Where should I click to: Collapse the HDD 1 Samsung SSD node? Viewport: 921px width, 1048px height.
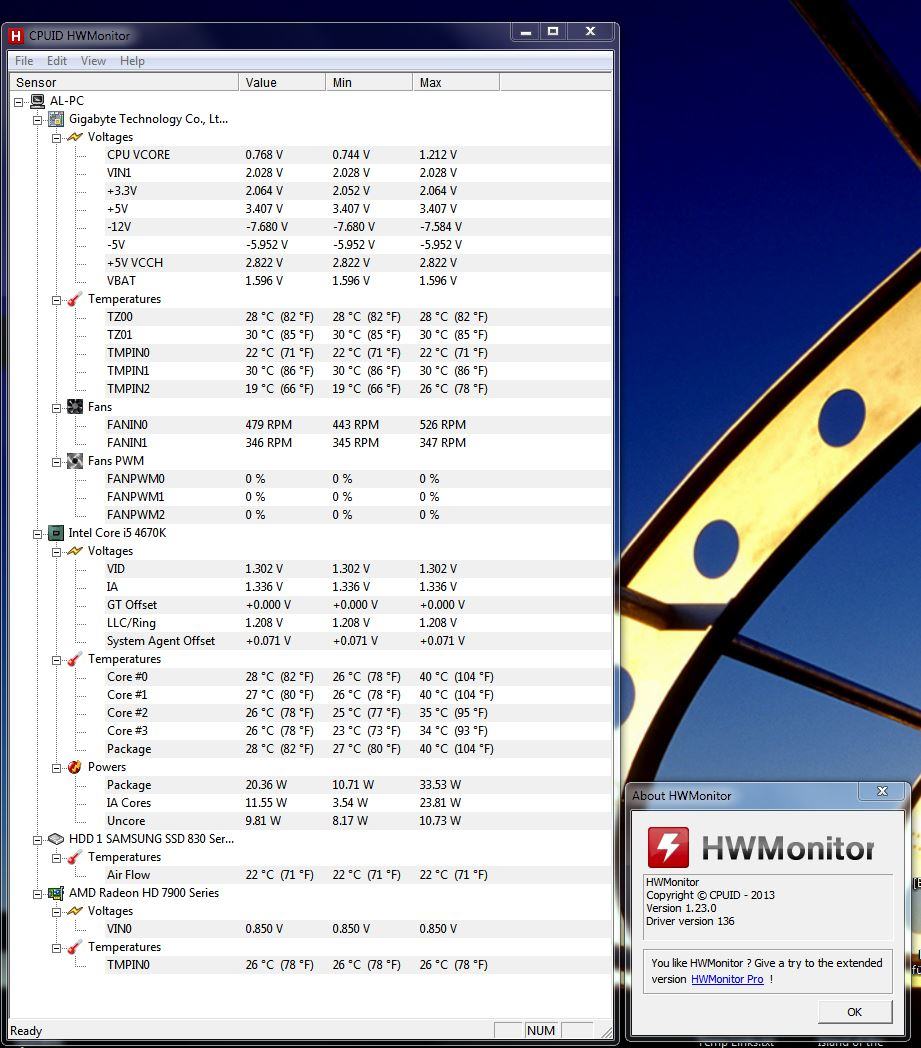38,840
